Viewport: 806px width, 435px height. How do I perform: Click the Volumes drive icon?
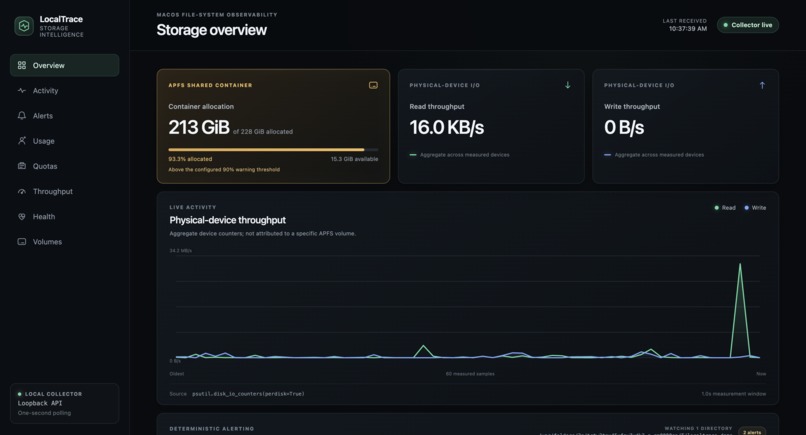[22, 242]
